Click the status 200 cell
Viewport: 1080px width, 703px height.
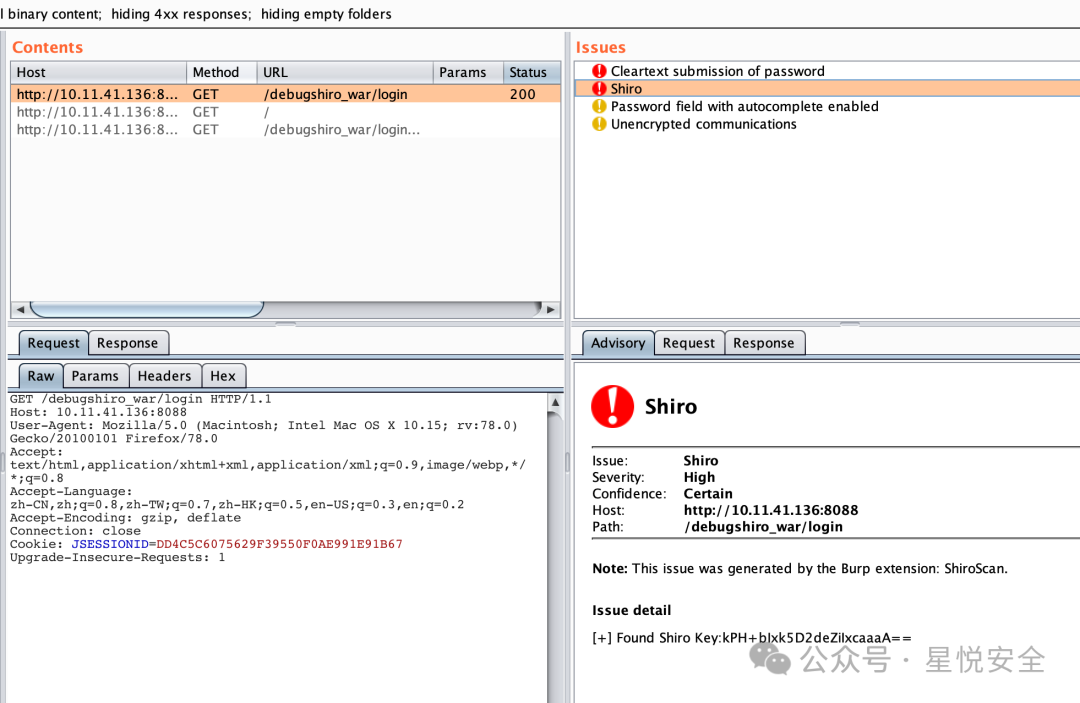pyautogui.click(x=523, y=94)
